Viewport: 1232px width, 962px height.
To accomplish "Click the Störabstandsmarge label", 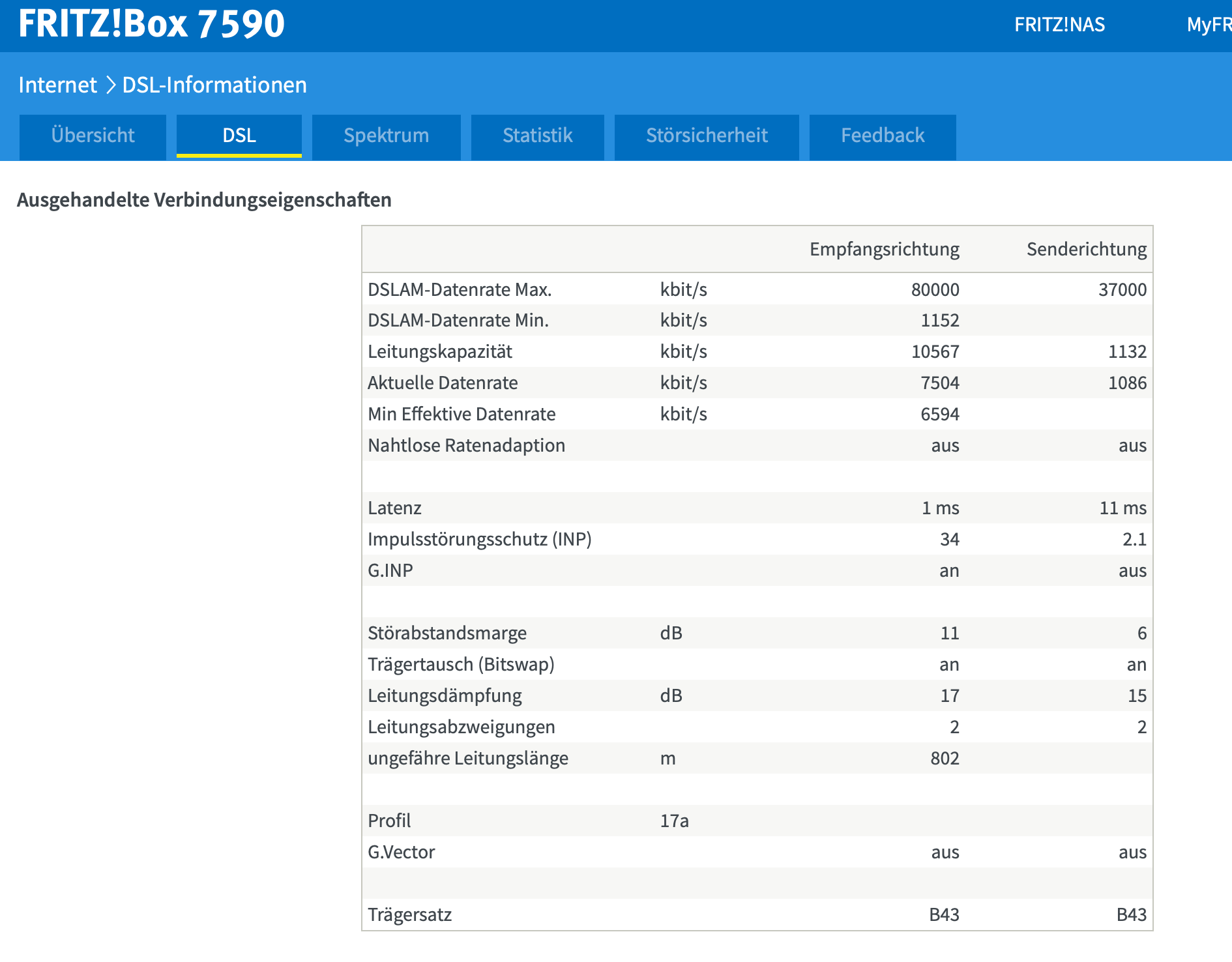I will [x=447, y=634].
